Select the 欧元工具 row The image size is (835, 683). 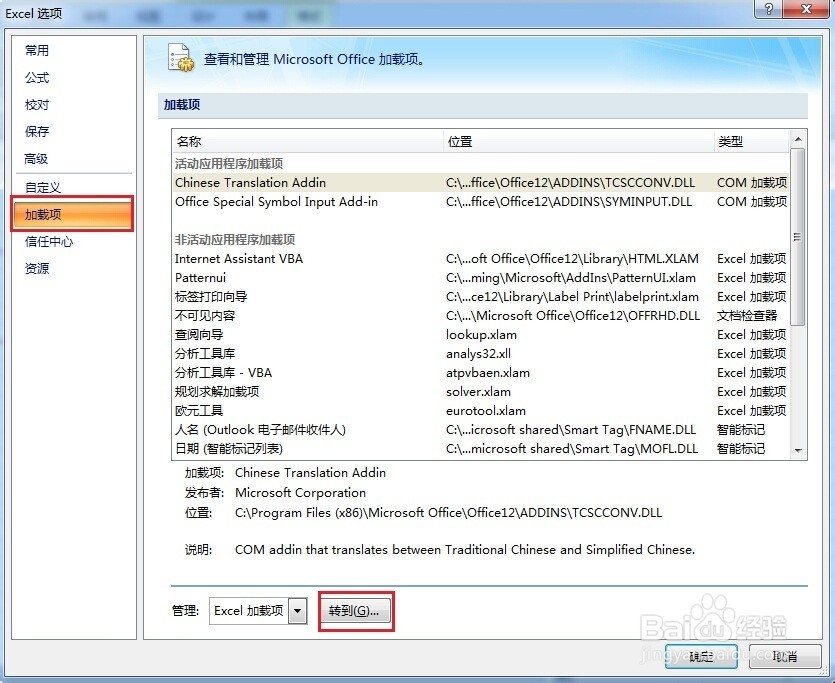481,411
